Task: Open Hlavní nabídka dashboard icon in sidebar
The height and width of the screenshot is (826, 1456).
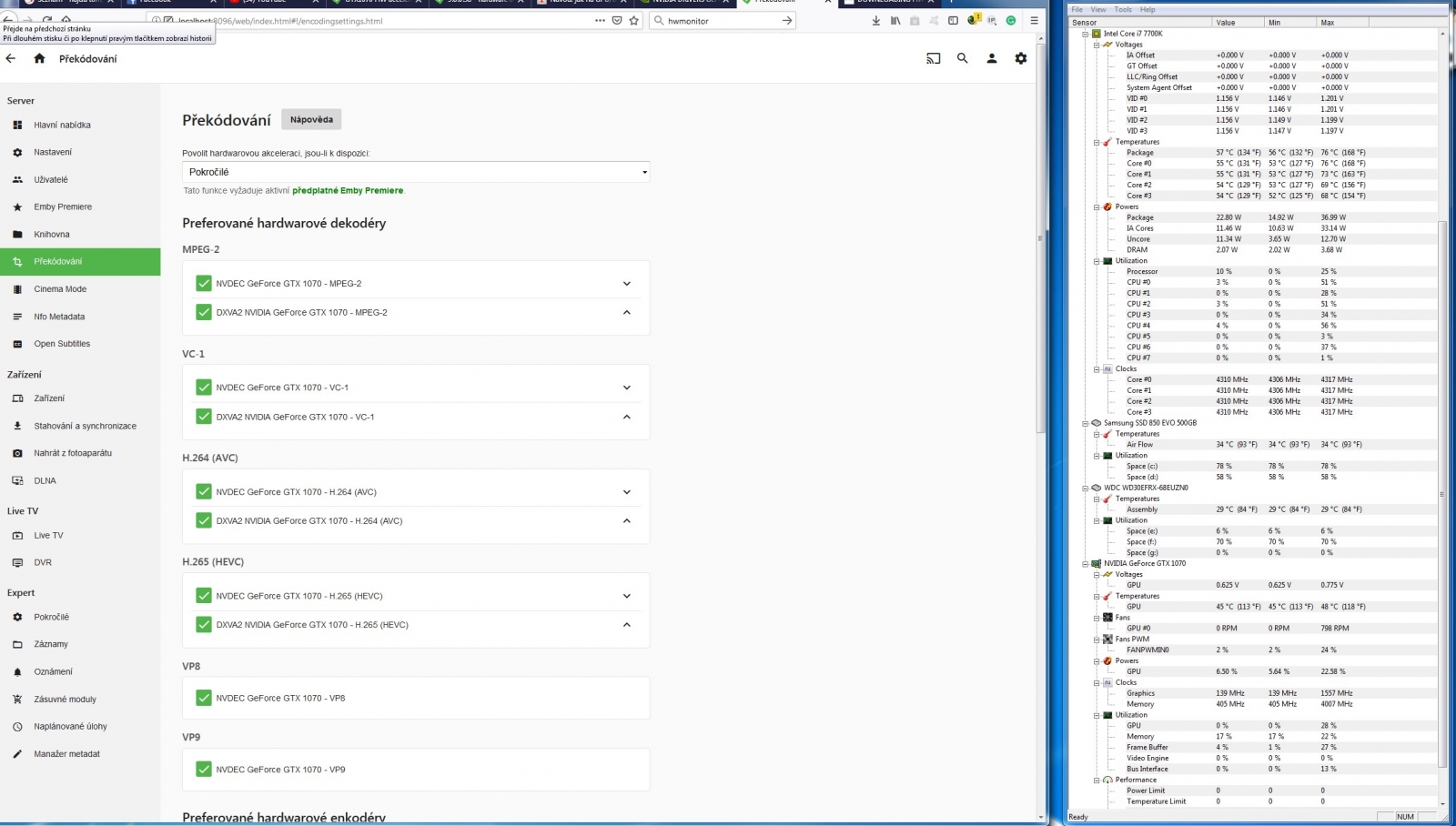Action: click(17, 125)
